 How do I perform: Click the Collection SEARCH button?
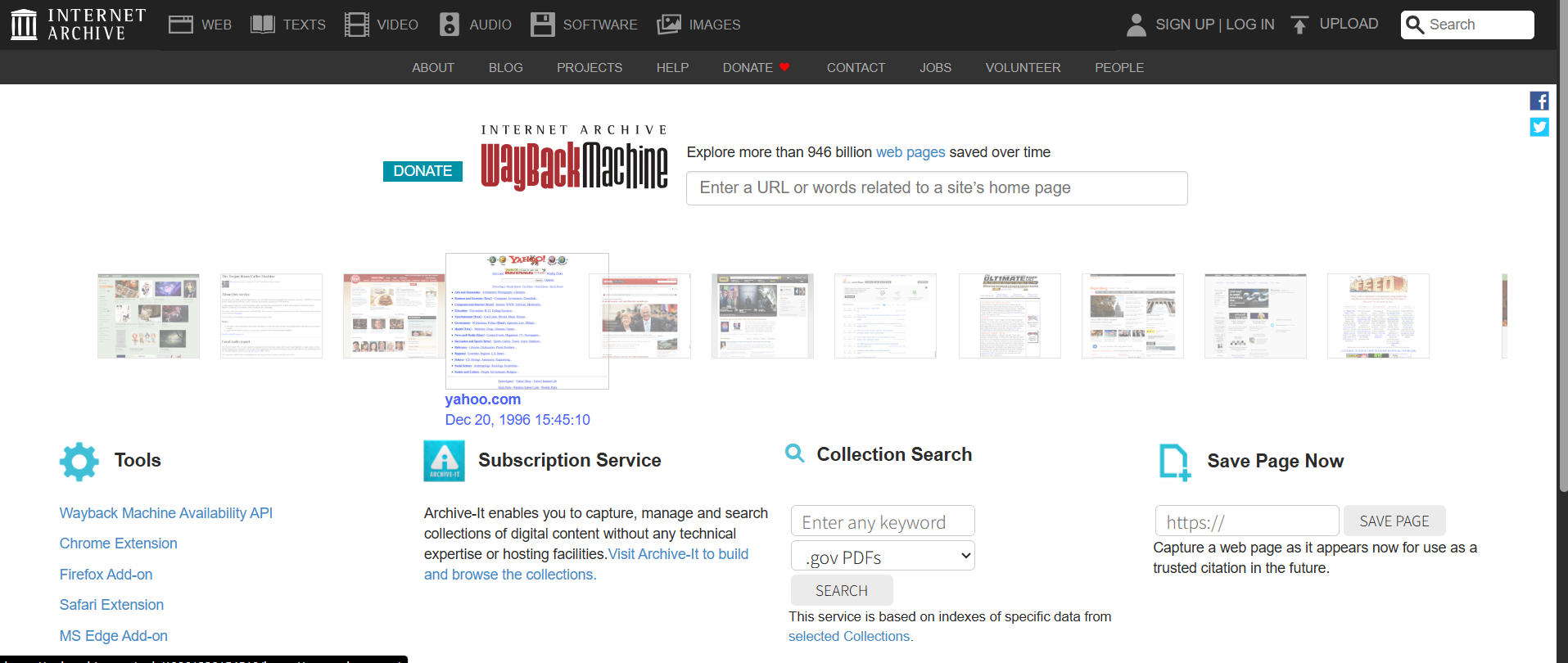click(x=842, y=590)
